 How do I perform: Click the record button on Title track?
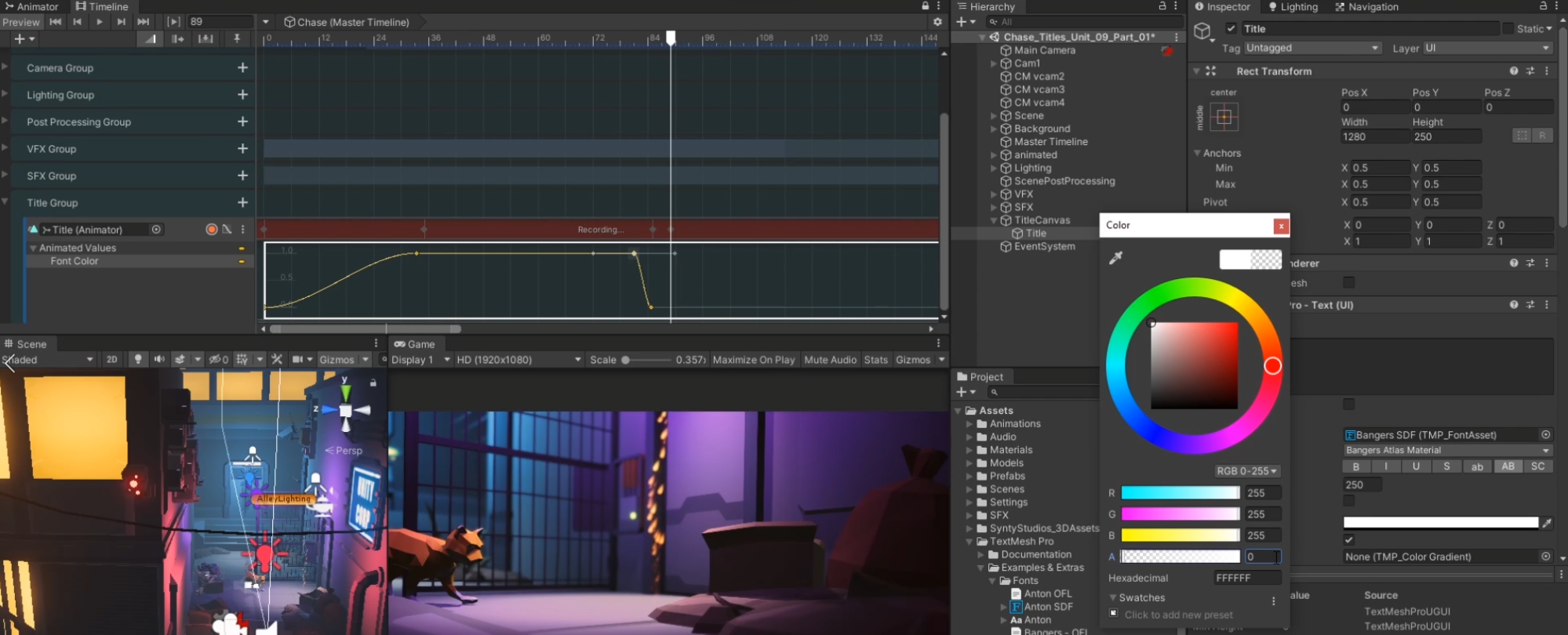[211, 230]
